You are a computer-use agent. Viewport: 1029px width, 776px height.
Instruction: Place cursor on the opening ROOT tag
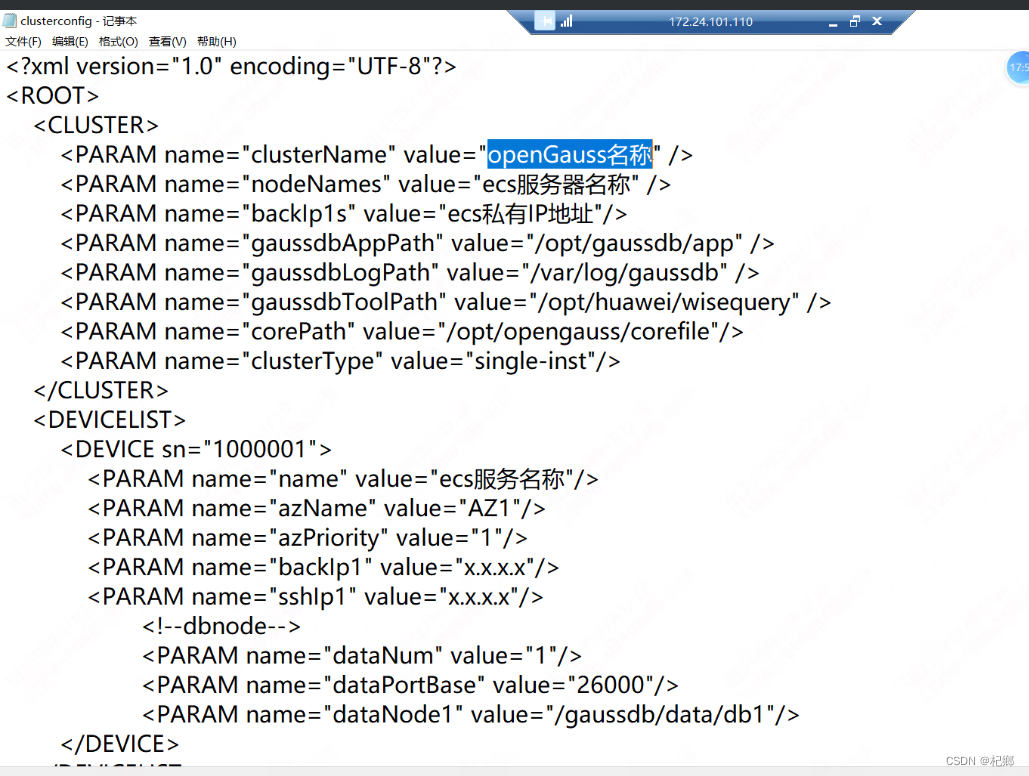click(x=52, y=96)
